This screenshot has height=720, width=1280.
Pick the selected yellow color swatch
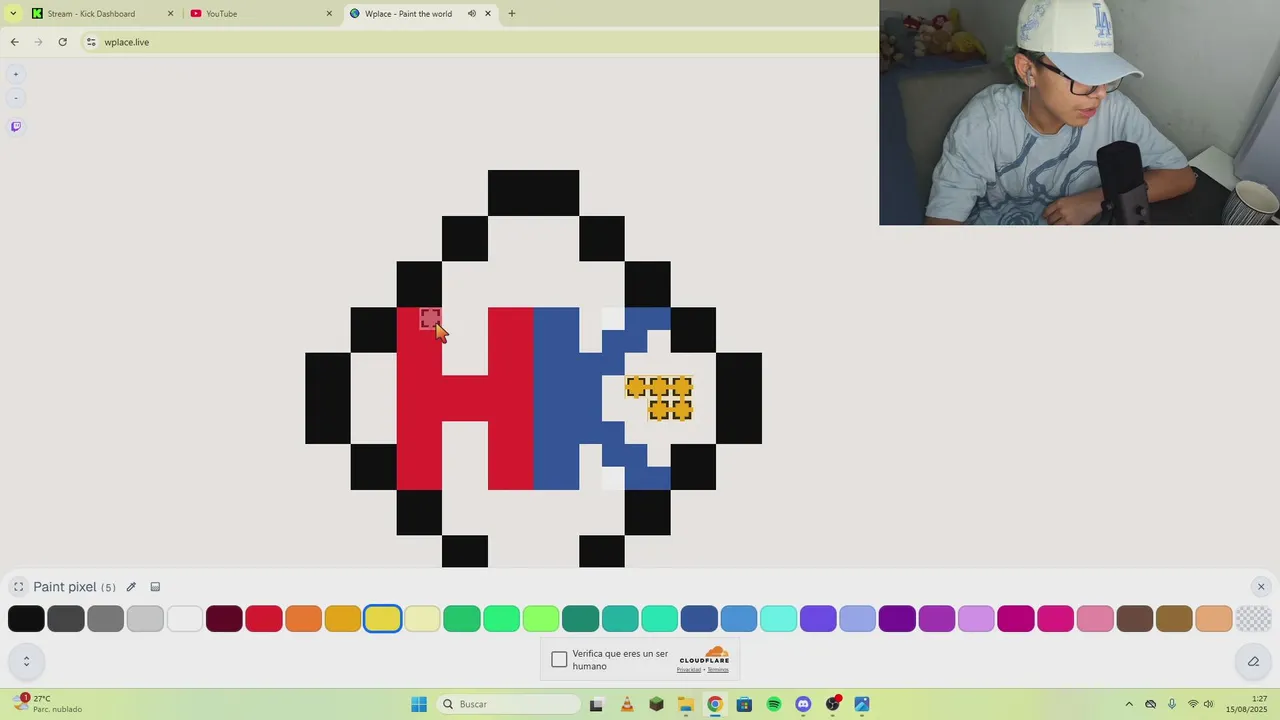tap(383, 619)
